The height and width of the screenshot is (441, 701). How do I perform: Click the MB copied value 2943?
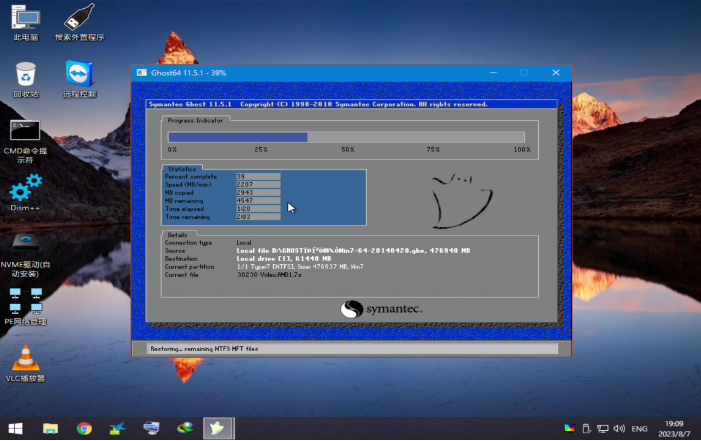pos(258,192)
